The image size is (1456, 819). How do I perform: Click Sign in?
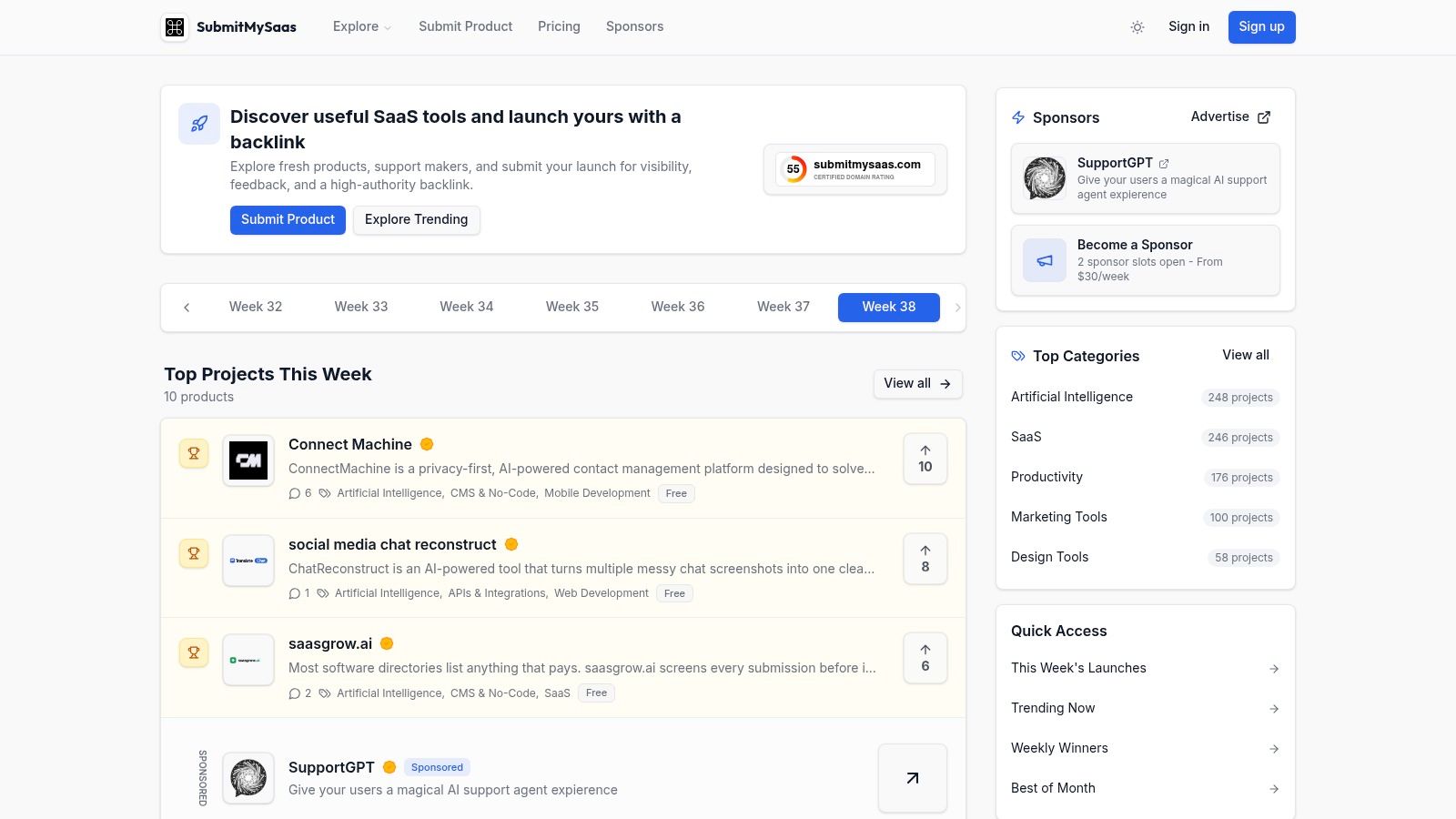[1188, 26]
